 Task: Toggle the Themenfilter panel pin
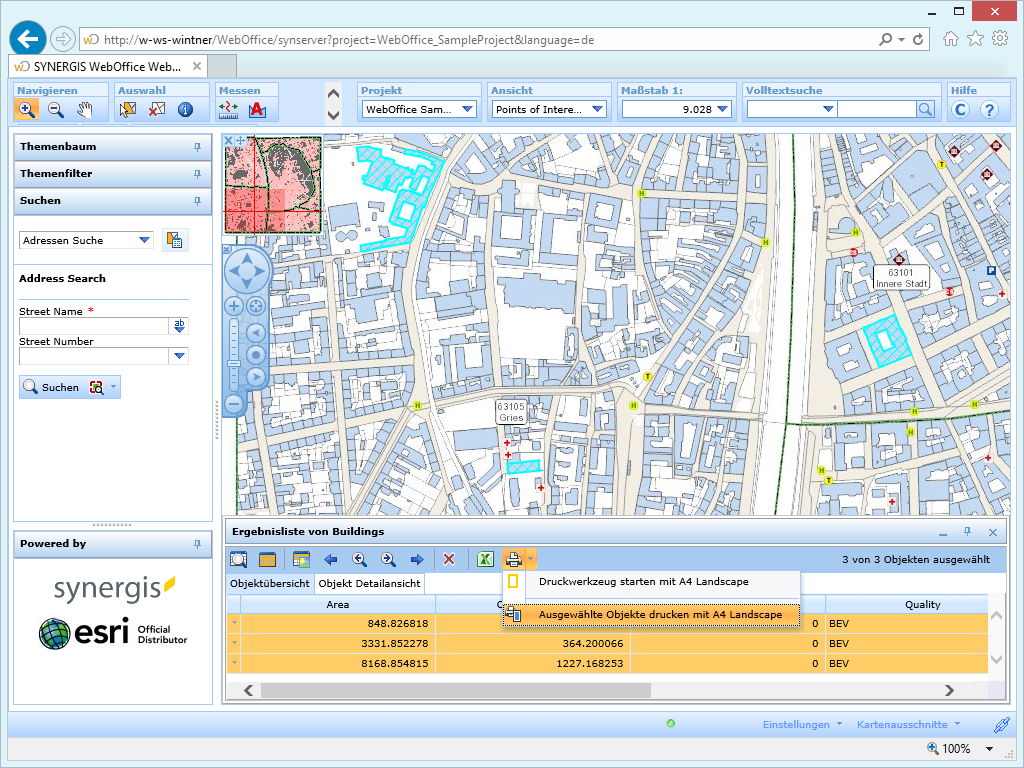click(x=197, y=174)
